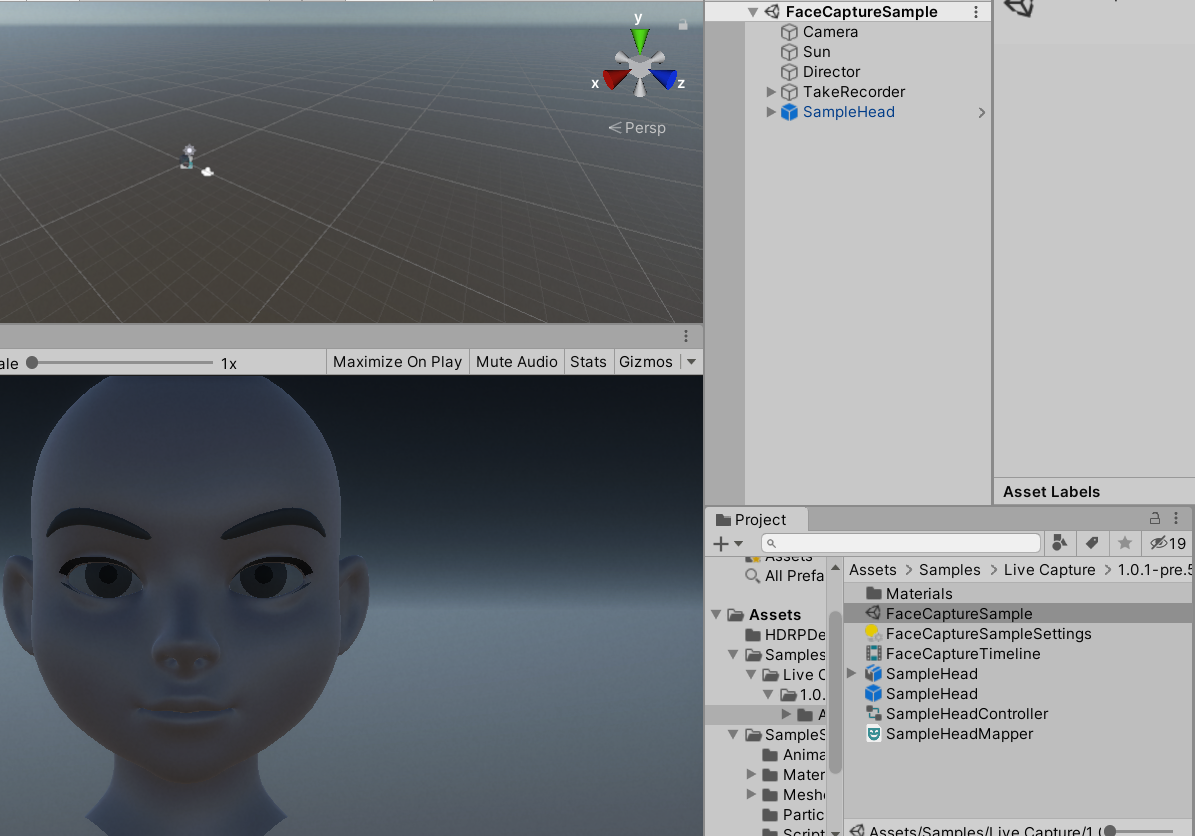Screen dimensions: 1195x836
Task: Click 1.0.1-pre in the breadcrumb path
Action: tap(1154, 570)
